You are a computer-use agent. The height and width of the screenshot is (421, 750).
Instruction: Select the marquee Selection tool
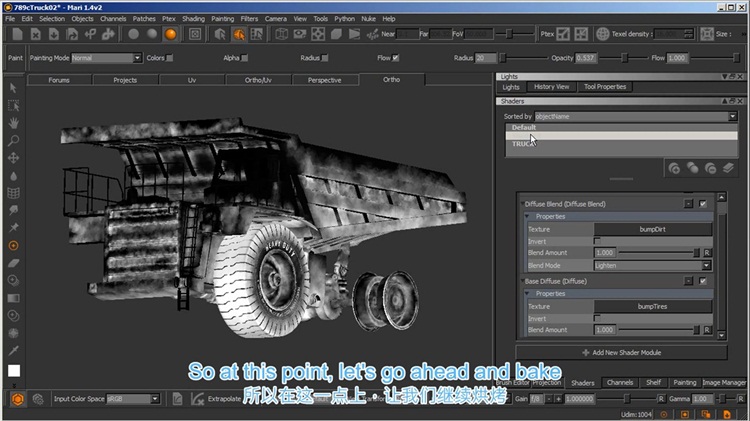point(14,106)
